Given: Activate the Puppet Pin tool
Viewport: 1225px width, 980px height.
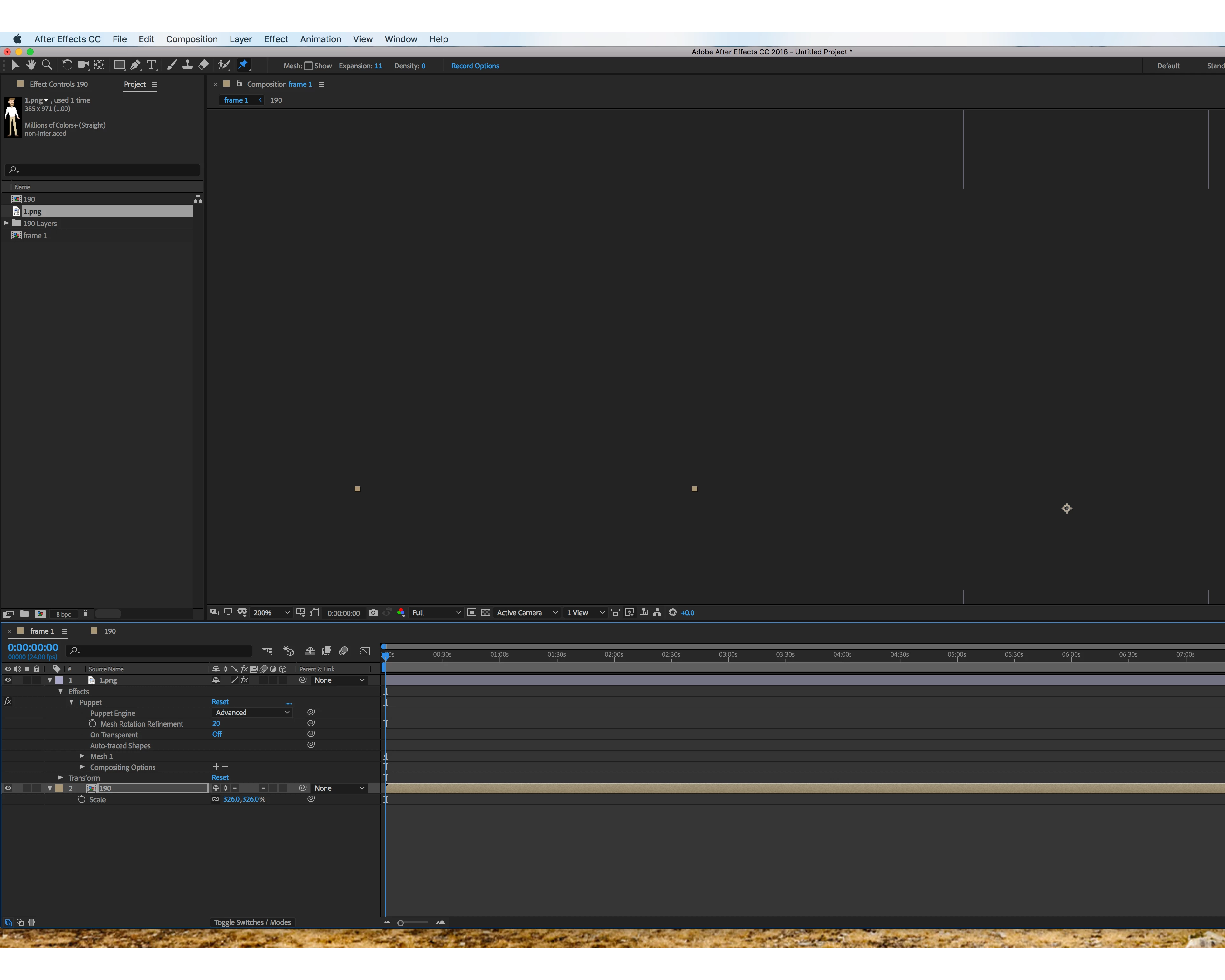Looking at the screenshot, I should 243,65.
